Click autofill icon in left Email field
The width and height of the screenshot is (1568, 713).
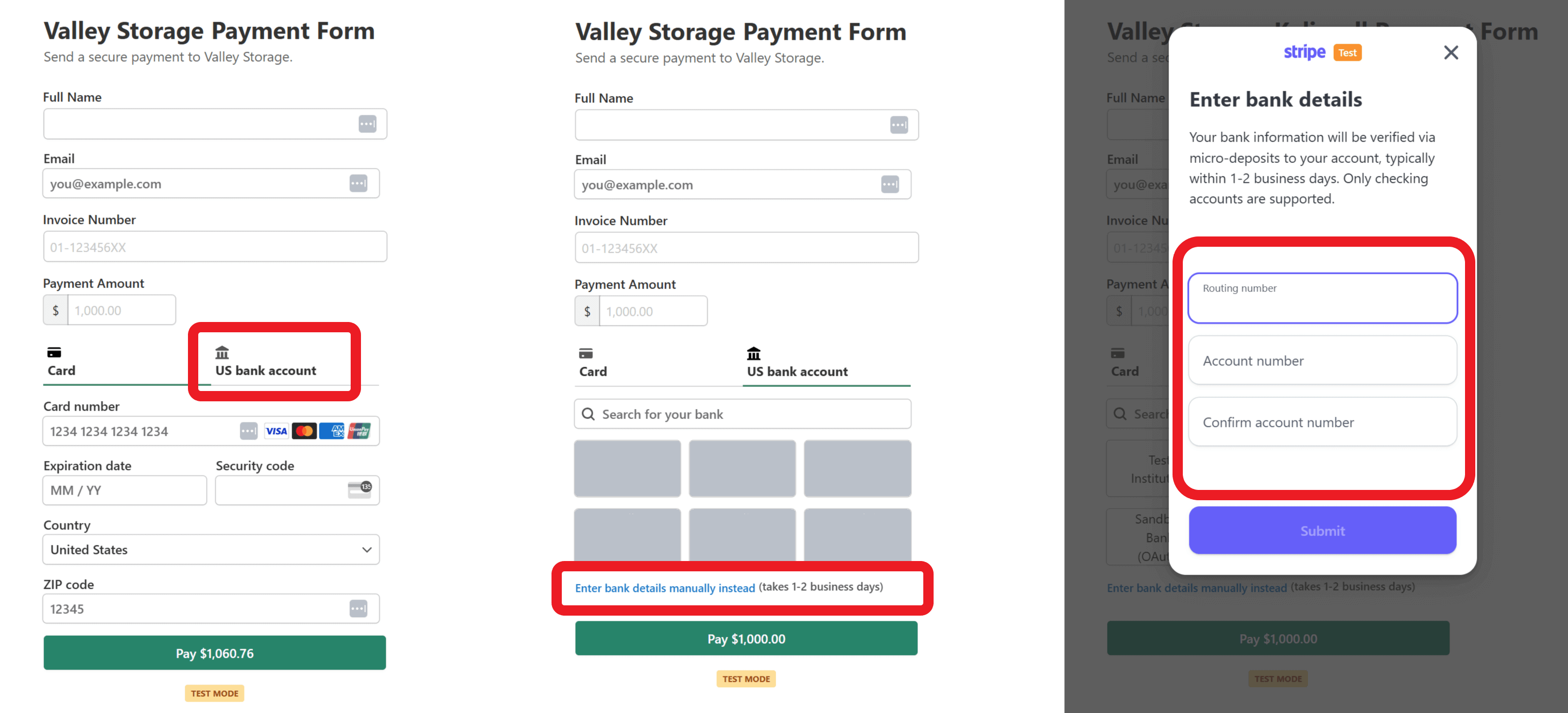pyautogui.click(x=358, y=183)
